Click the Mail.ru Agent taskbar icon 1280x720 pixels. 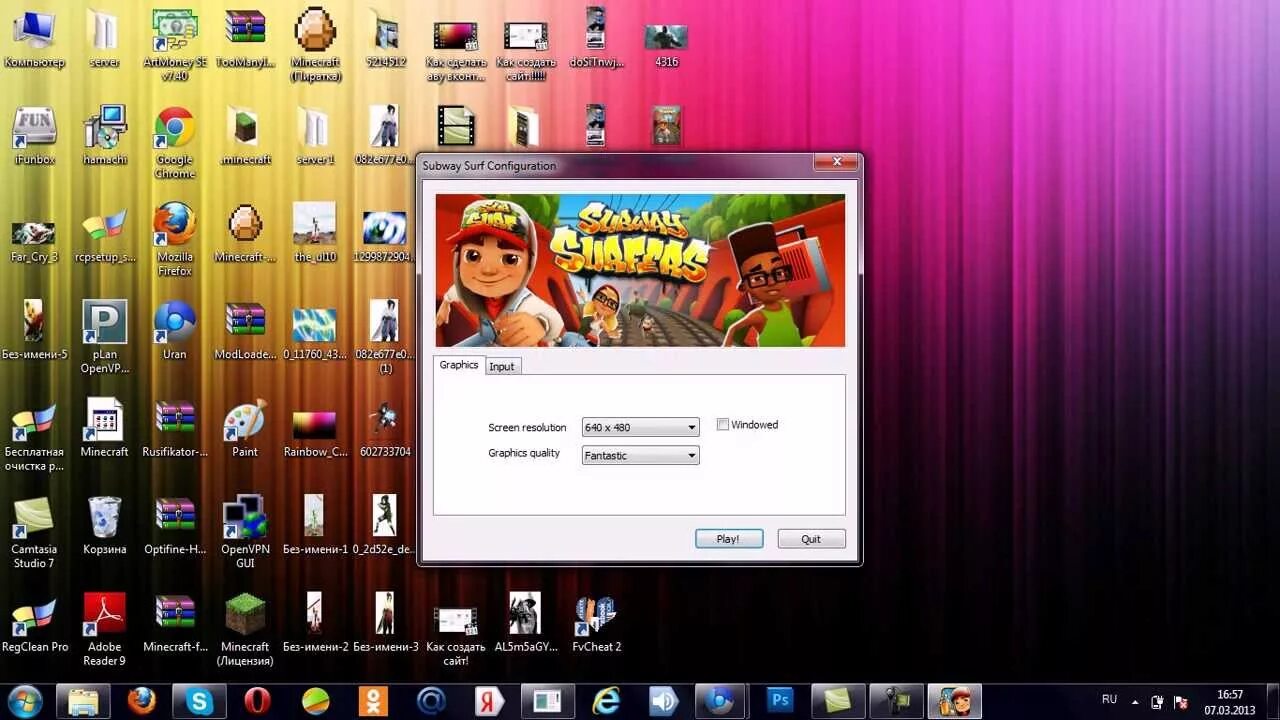432,701
